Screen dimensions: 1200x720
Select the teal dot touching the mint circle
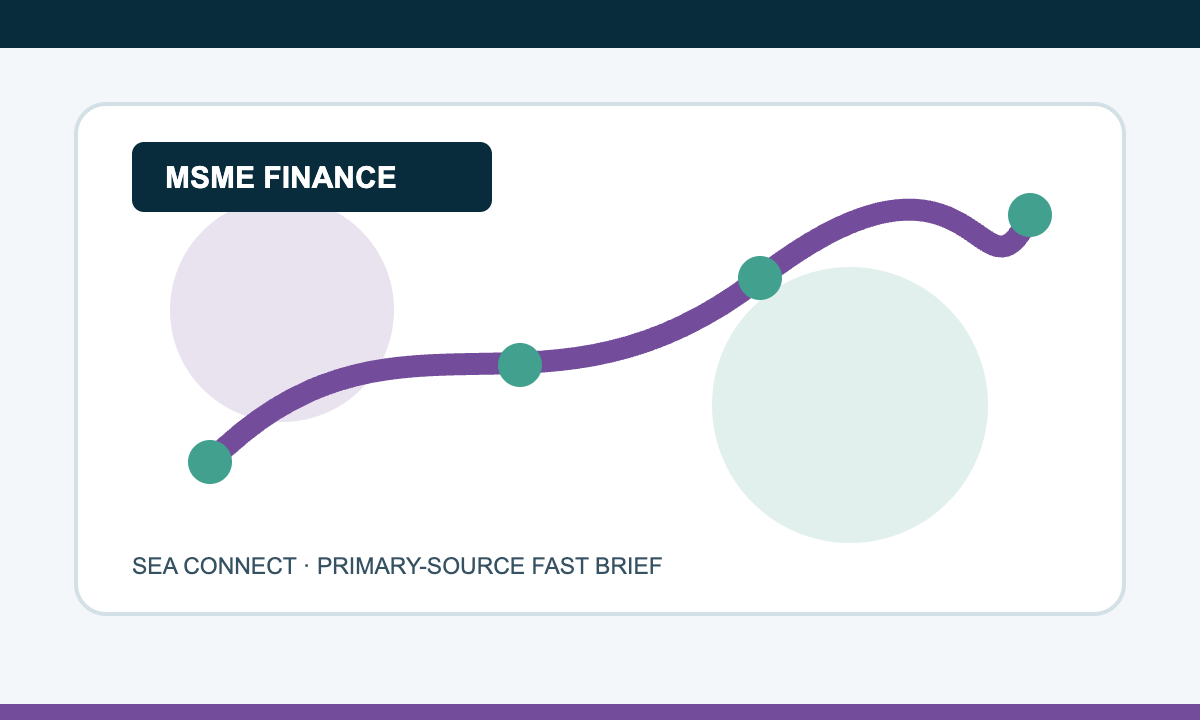(759, 278)
